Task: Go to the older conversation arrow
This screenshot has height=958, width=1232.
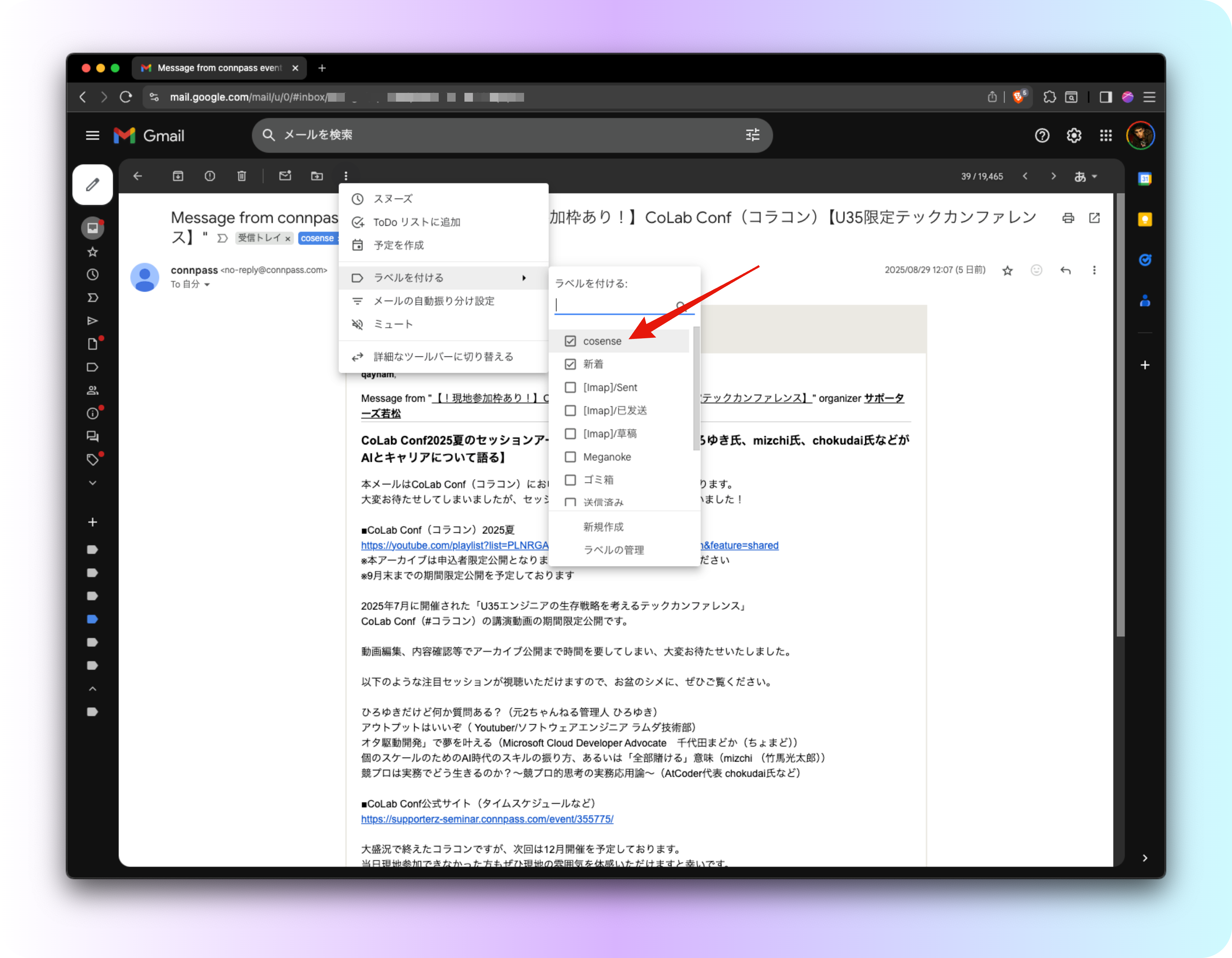Action: pyautogui.click(x=1053, y=176)
